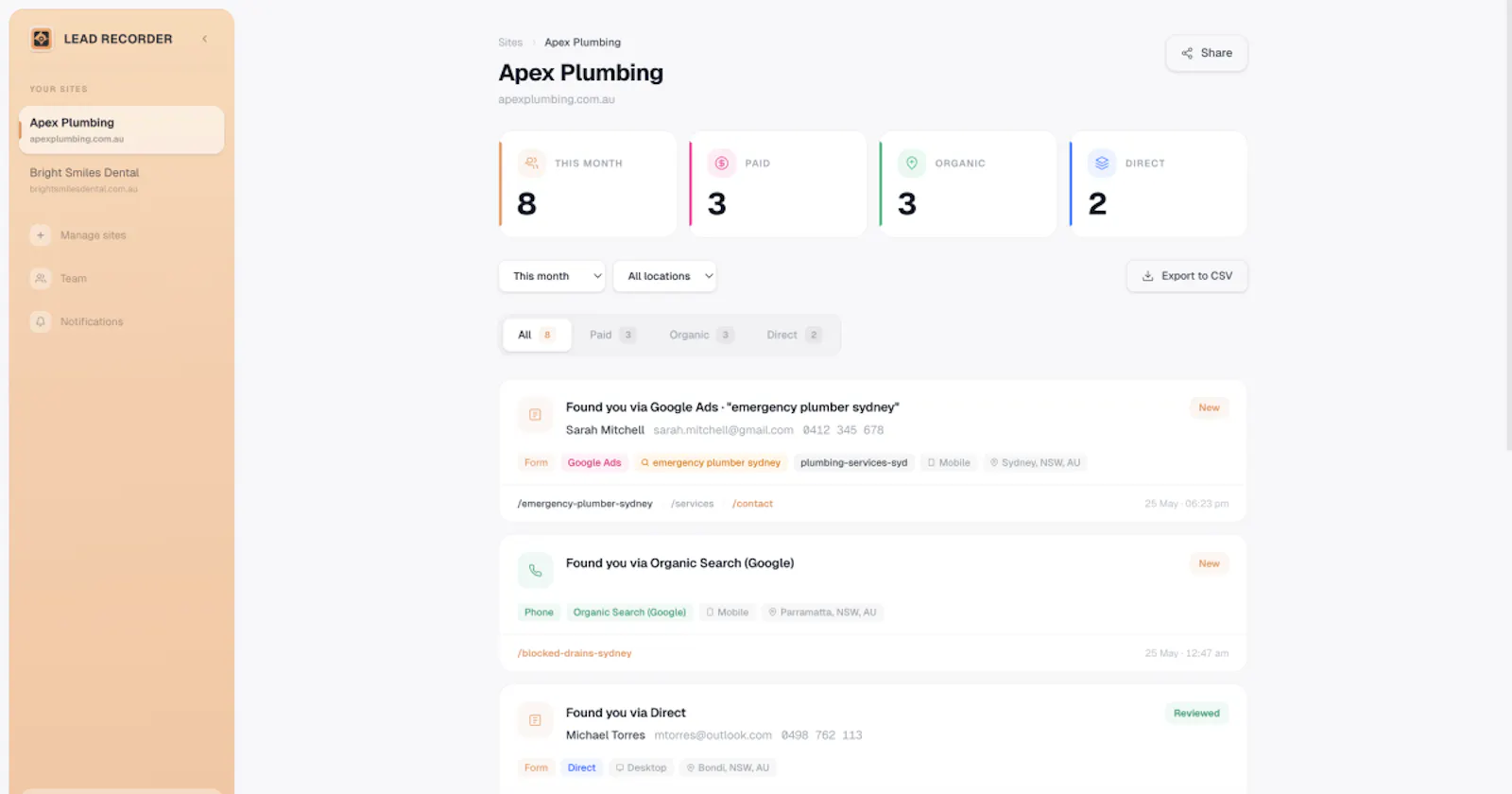This screenshot has height=794, width=1512.
Task: Click the This Month users icon
Action: tap(532, 163)
